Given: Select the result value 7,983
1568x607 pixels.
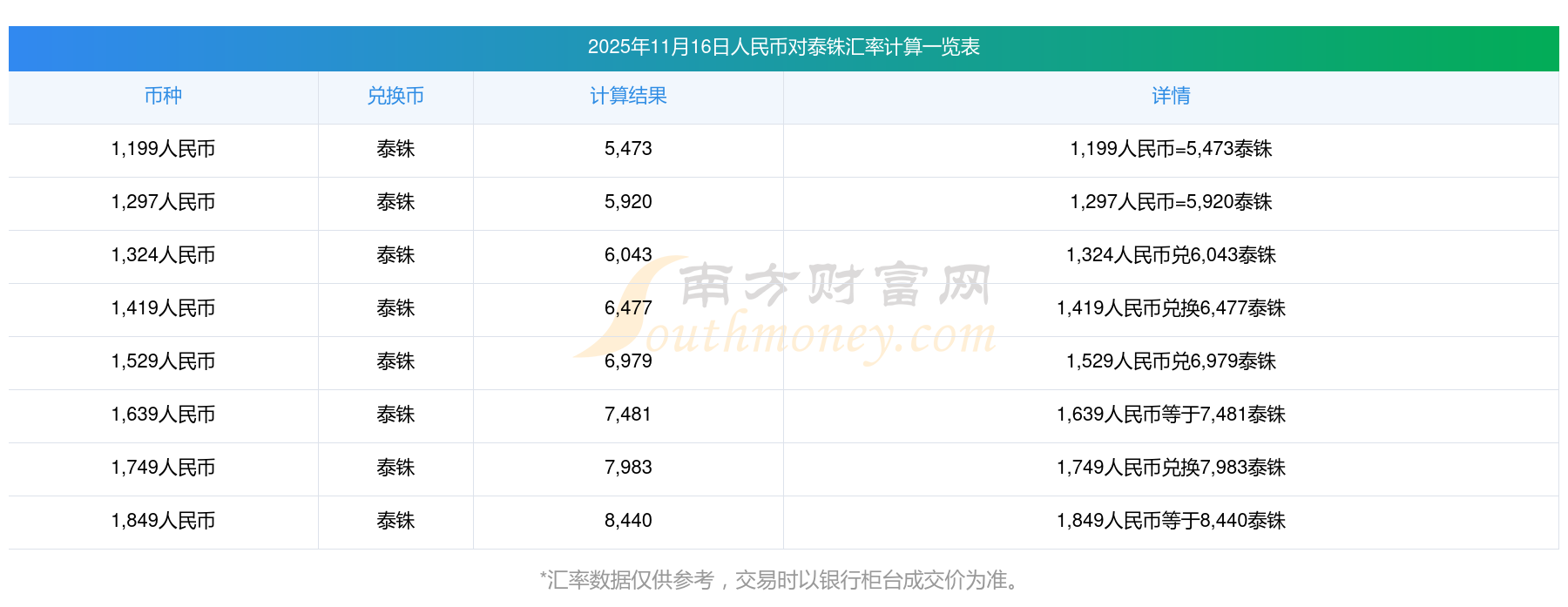Looking at the screenshot, I should point(628,468).
